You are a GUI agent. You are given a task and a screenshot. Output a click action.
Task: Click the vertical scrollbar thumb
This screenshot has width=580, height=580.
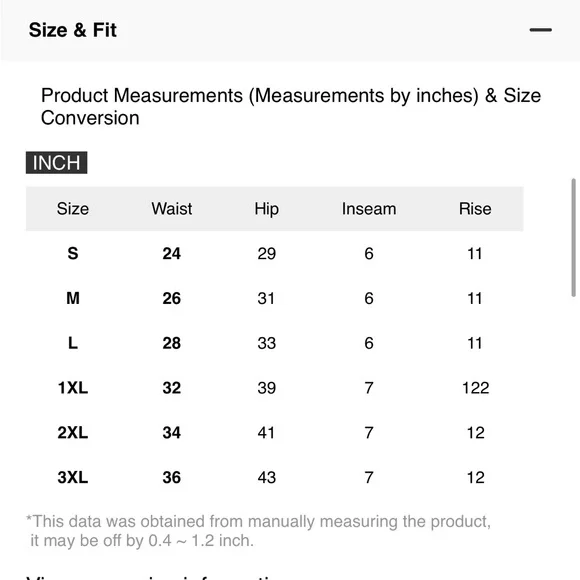tap(573, 237)
